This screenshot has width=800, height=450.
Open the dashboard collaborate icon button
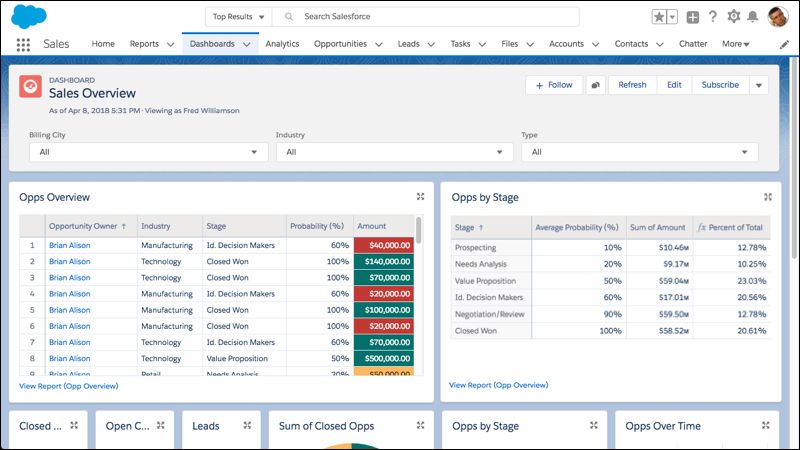click(x=595, y=85)
